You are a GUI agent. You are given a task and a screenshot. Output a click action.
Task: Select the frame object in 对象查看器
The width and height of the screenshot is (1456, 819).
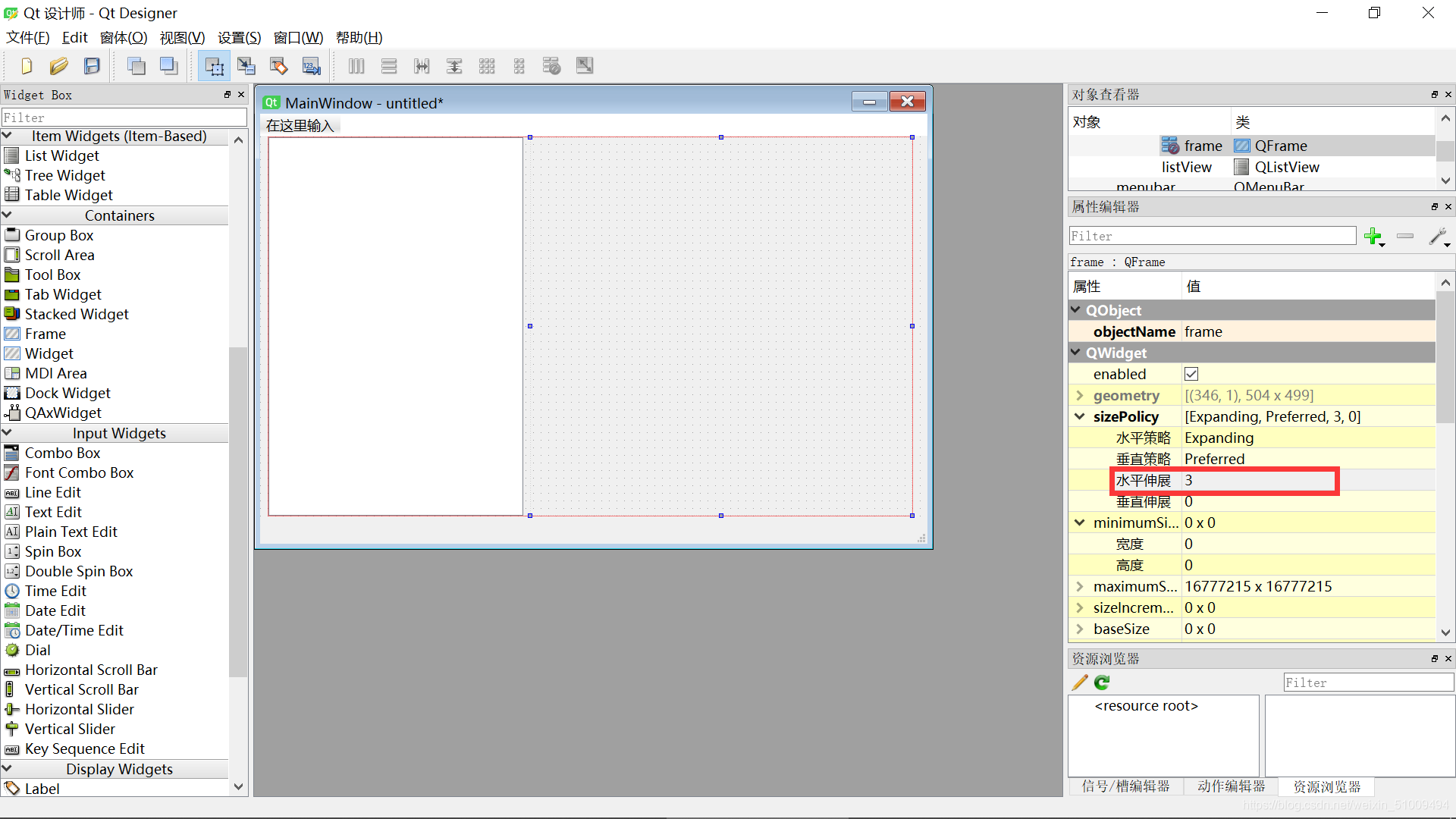pos(1201,145)
